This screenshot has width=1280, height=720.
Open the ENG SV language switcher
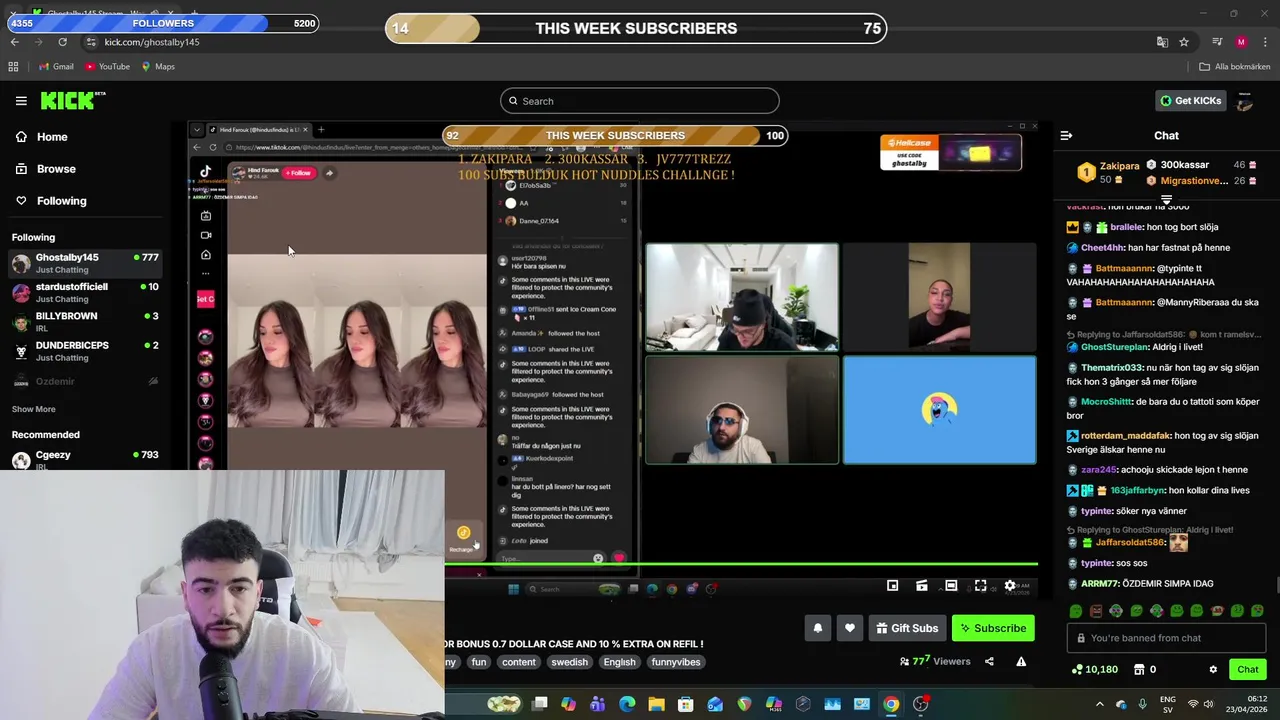pyautogui.click(x=1168, y=704)
